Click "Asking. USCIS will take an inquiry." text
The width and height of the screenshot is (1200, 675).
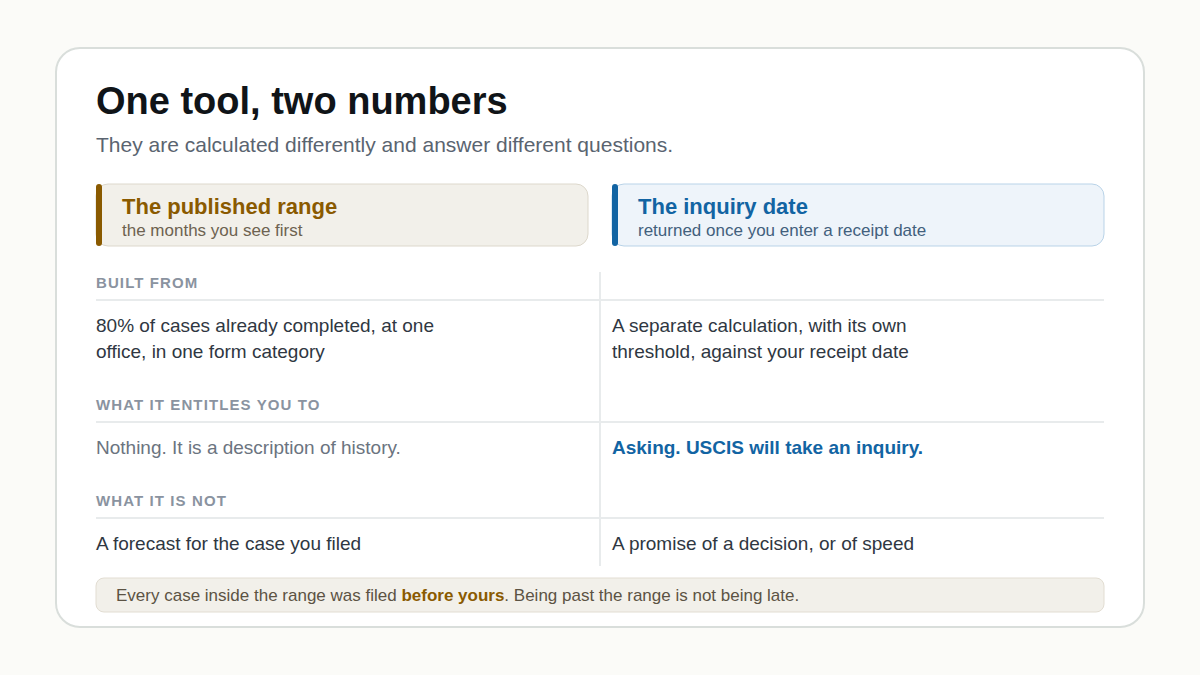pyautogui.click(x=767, y=448)
